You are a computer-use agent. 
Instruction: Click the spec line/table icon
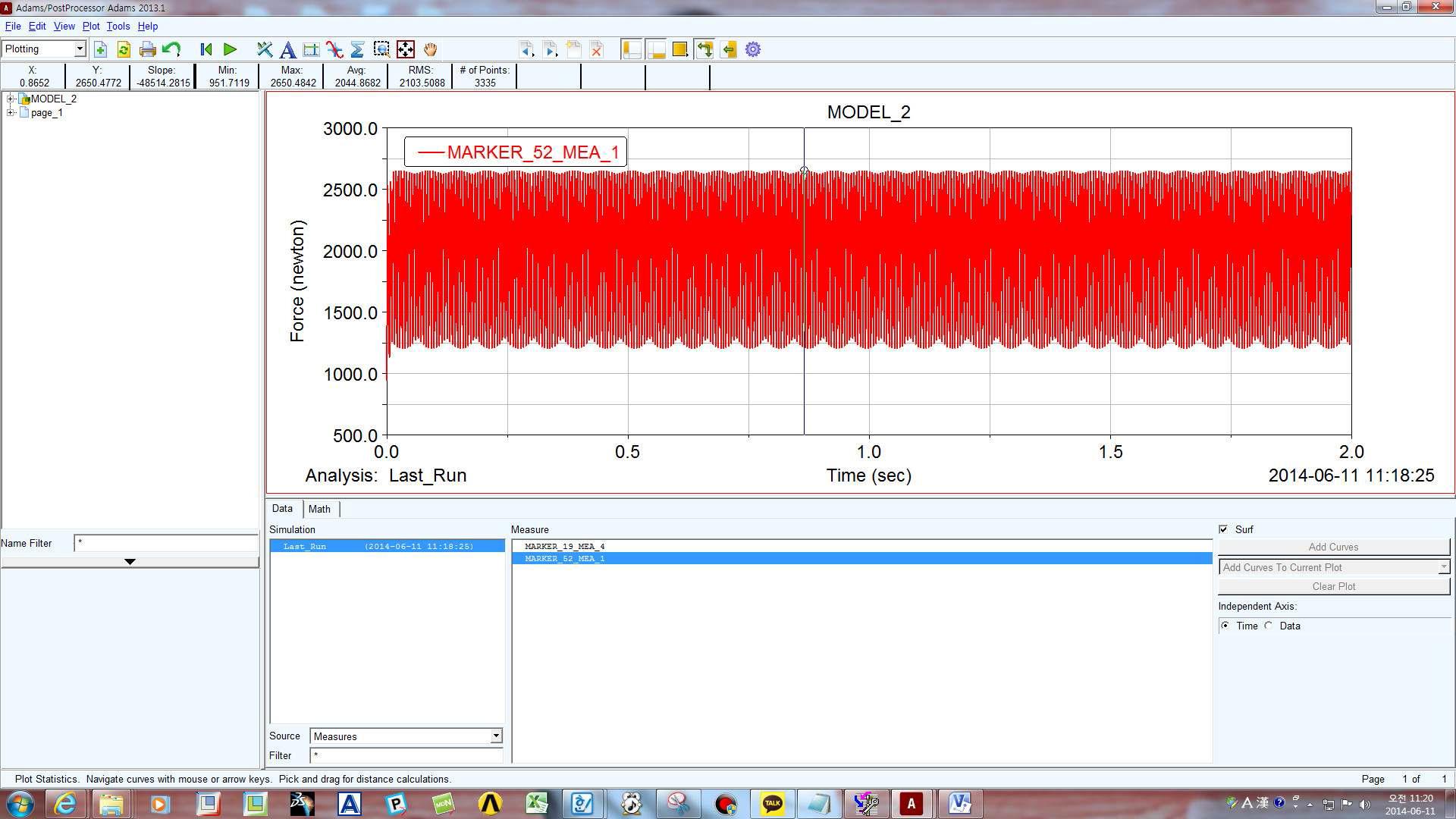311,49
